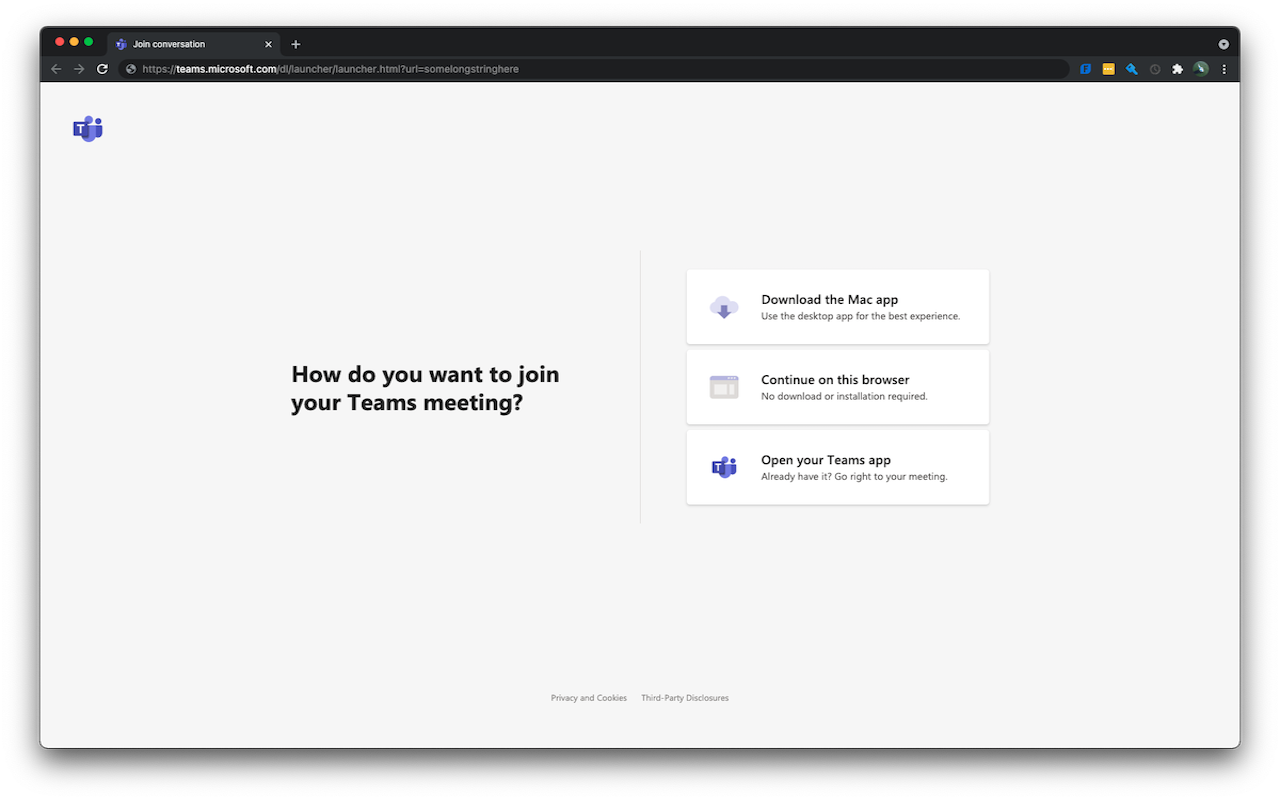1280x800 pixels.
Task: Click the browser forward arrow
Action: click(x=79, y=69)
